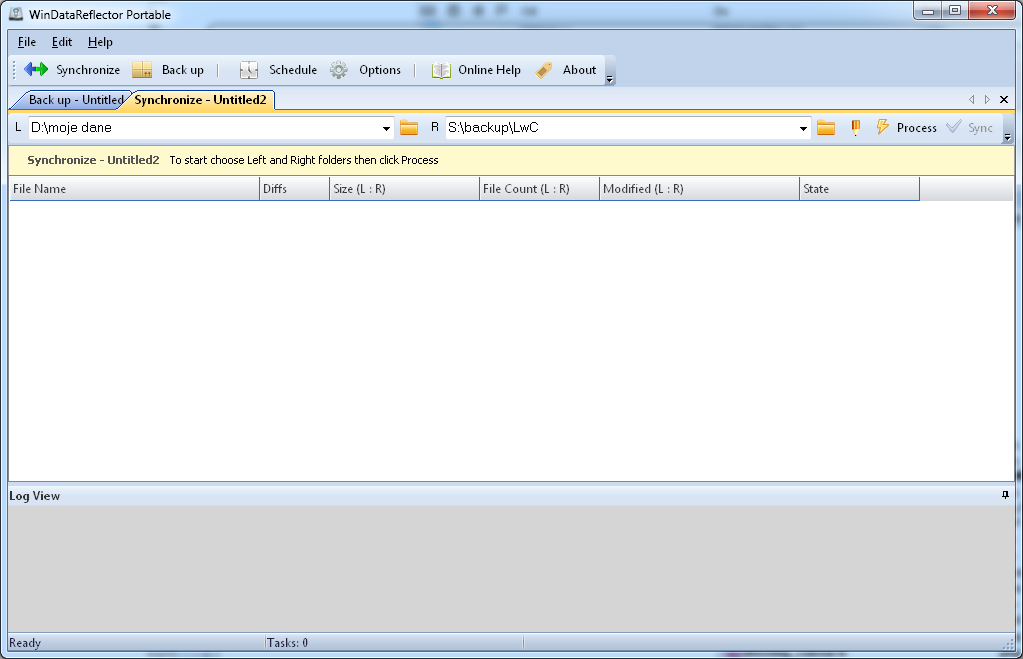This screenshot has height=659, width=1023.
Task: Open the Edit menu
Action: click(x=62, y=42)
